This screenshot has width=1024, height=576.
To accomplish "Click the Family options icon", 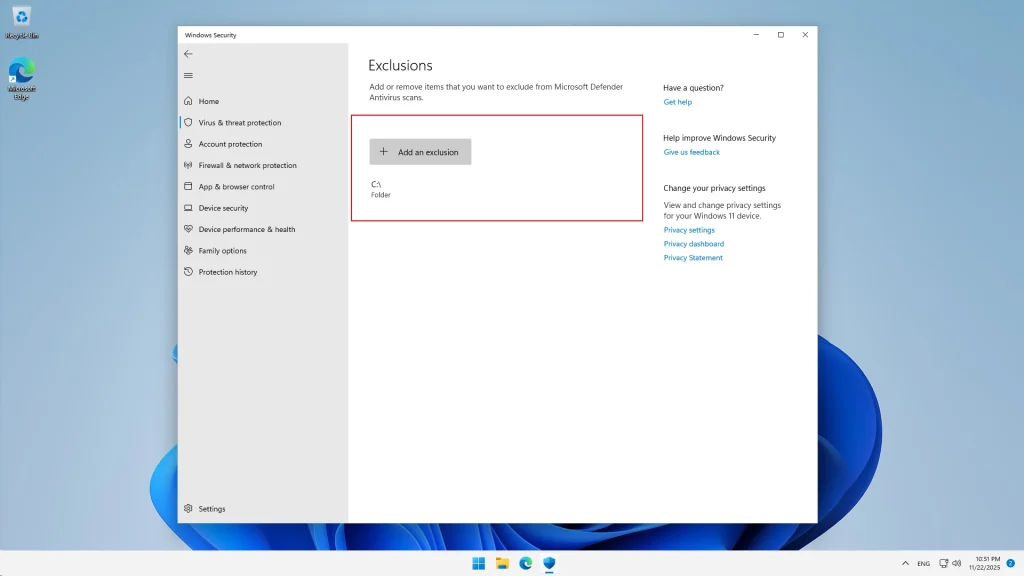I will pyautogui.click(x=188, y=251).
